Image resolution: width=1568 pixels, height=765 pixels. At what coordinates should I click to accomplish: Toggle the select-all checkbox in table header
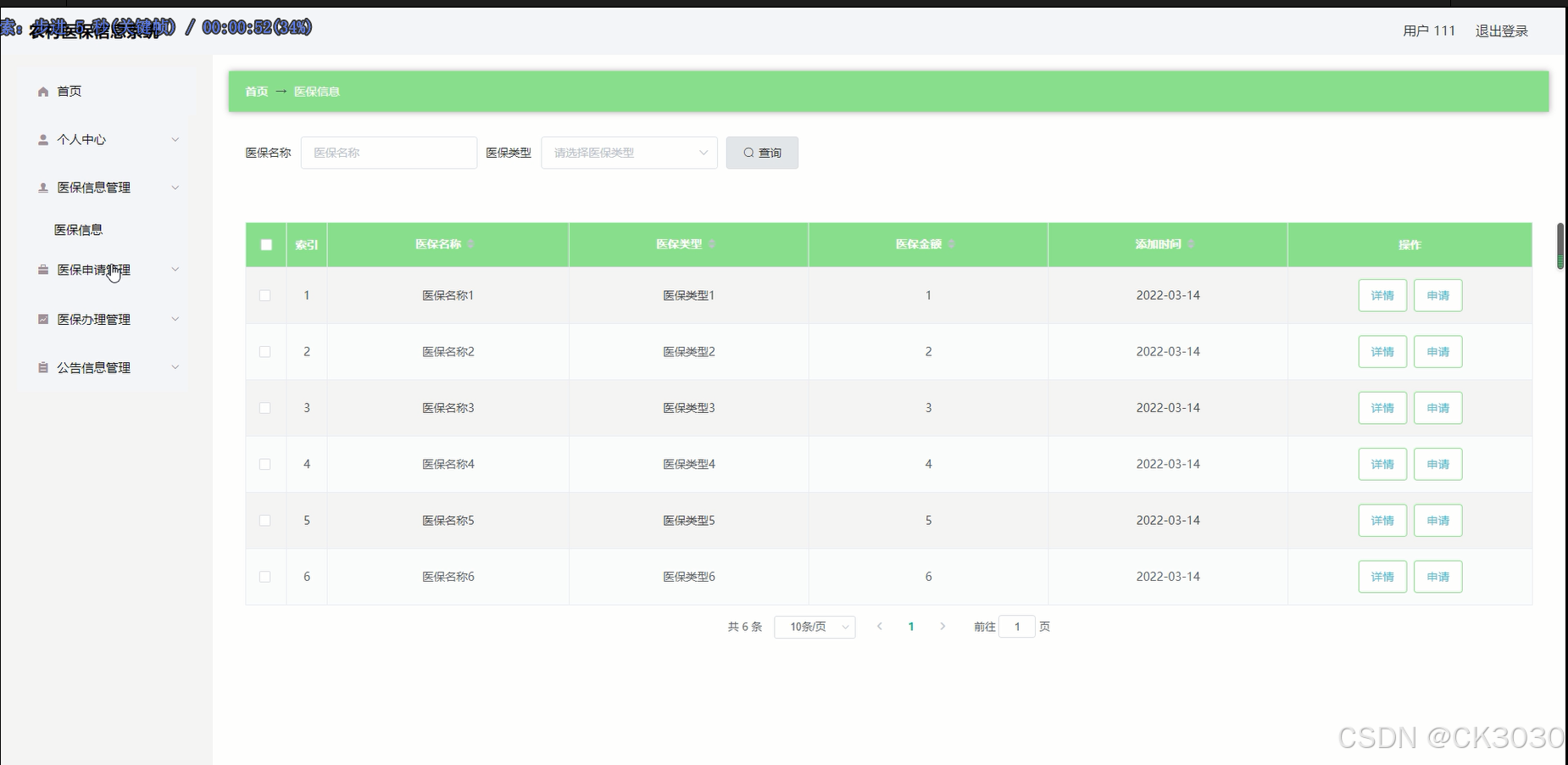click(266, 244)
